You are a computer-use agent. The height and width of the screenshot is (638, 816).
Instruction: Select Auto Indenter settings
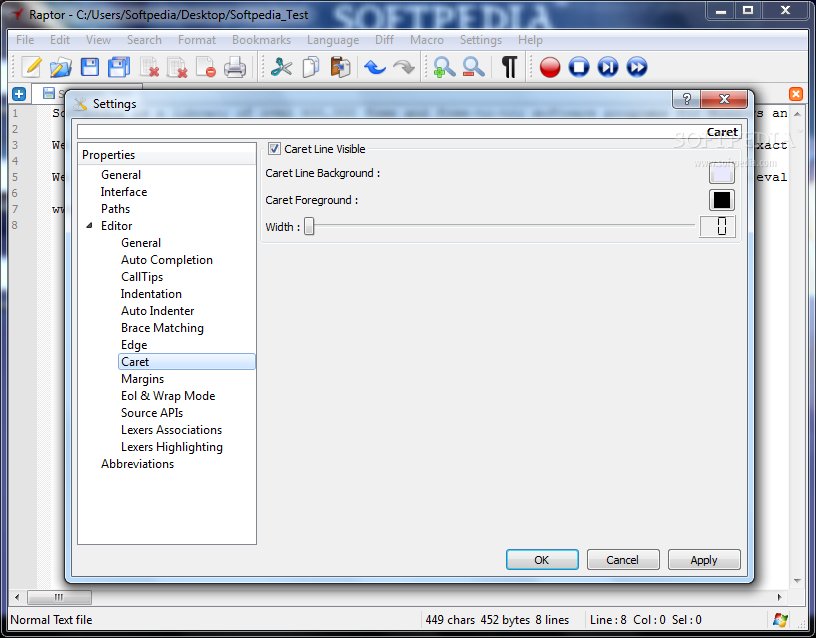point(157,311)
